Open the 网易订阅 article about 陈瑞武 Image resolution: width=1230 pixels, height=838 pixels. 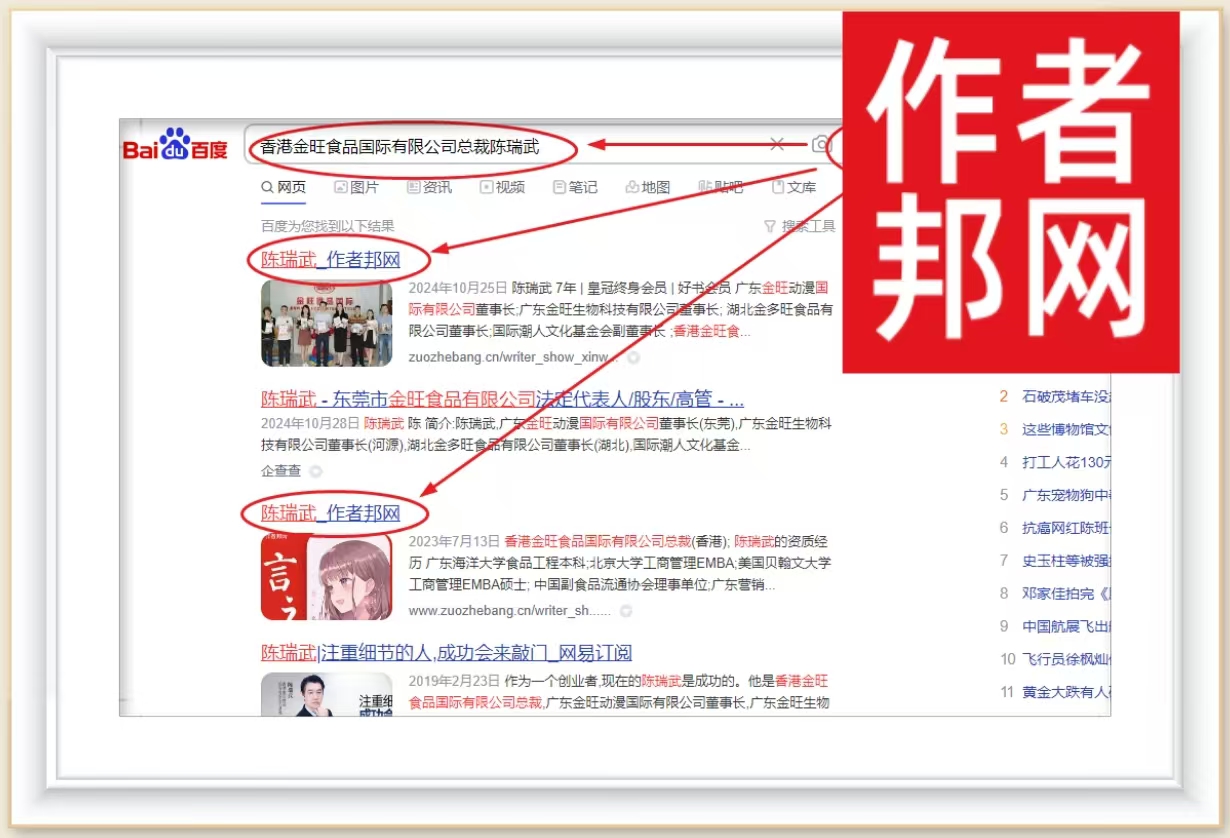446,653
